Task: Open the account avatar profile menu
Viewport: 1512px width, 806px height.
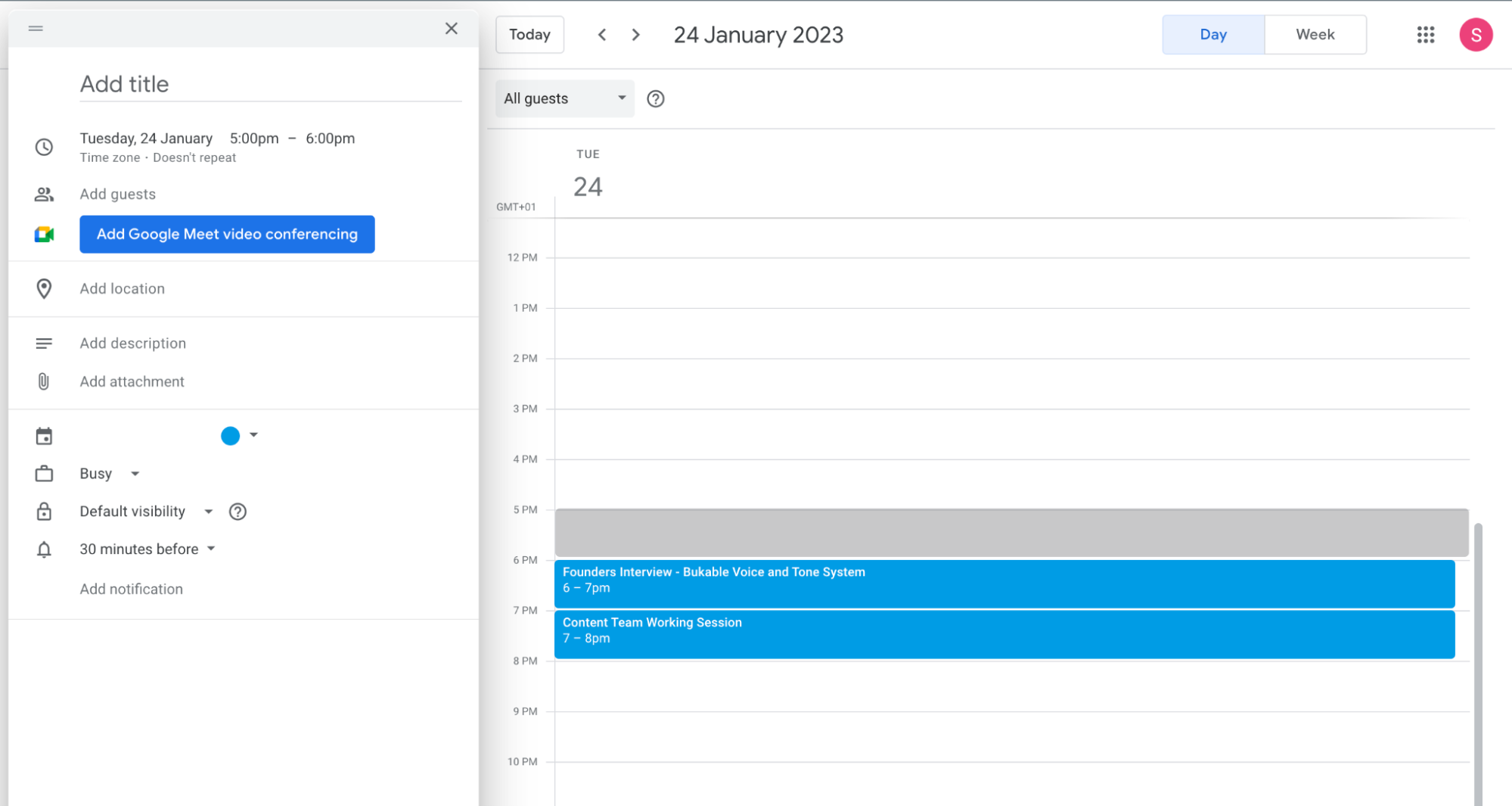Action: point(1475,35)
